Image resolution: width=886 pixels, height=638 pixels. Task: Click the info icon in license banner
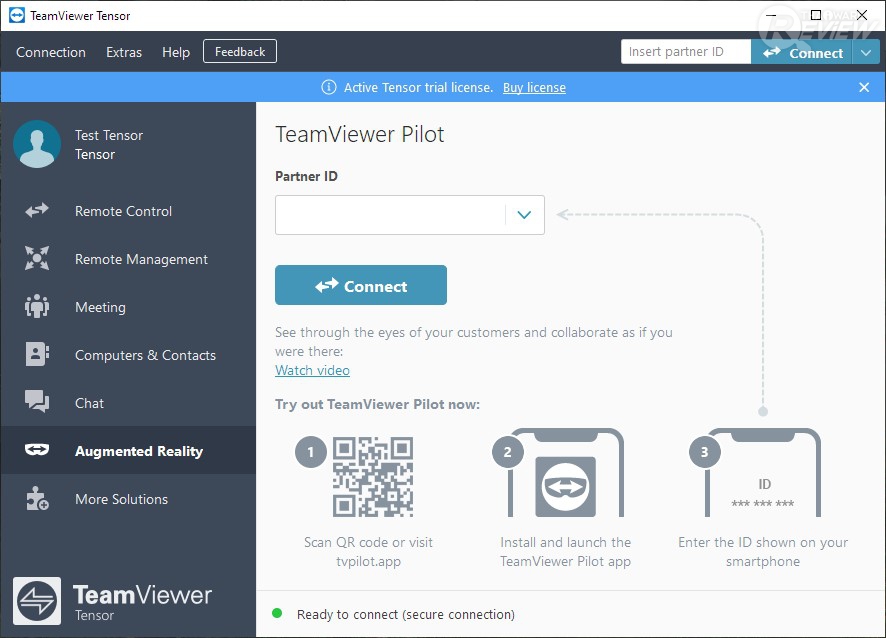pos(329,87)
